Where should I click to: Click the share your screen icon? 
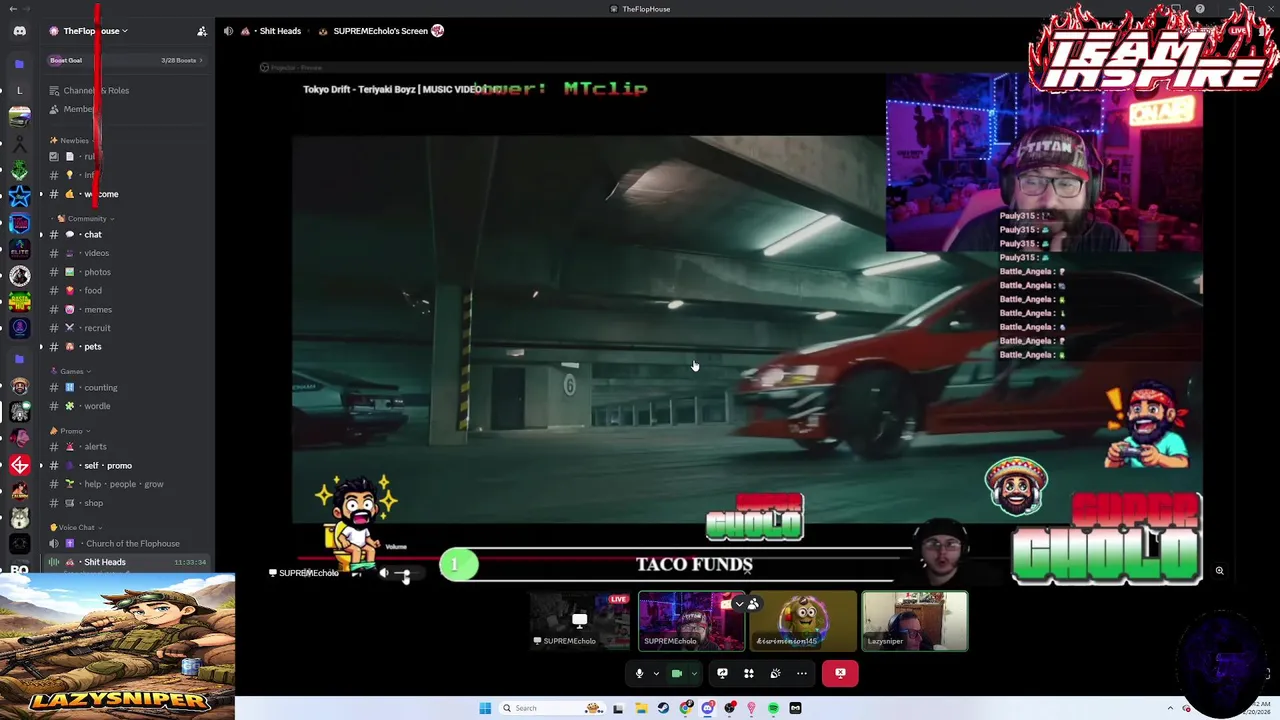[722, 673]
